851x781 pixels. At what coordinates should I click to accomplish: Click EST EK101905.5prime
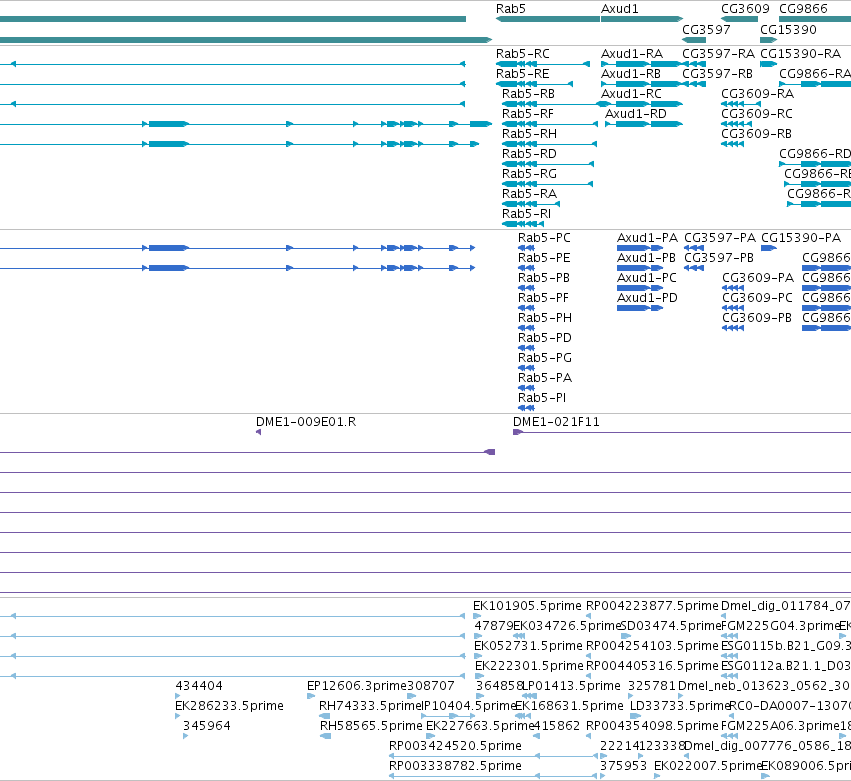point(527,606)
